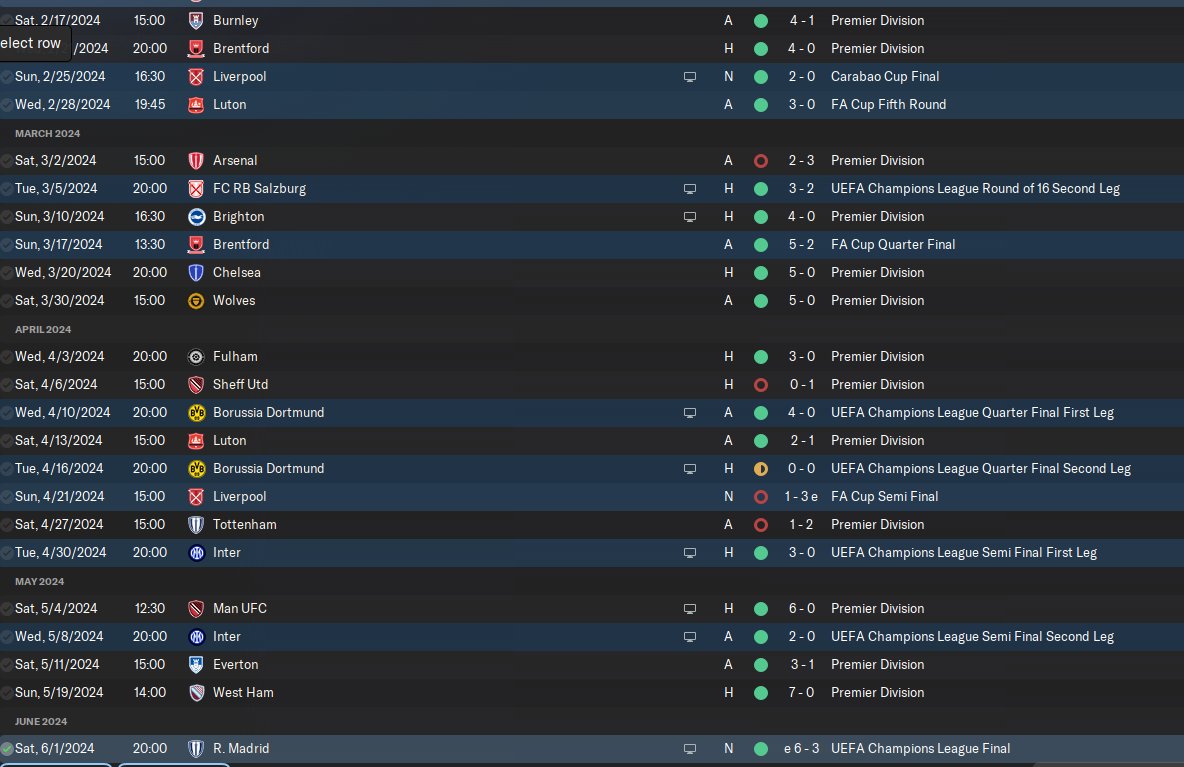Viewport: 1184px width, 767px height.
Task: Select the Man UFC fixture on 5/4/2024
Action: tap(592, 608)
